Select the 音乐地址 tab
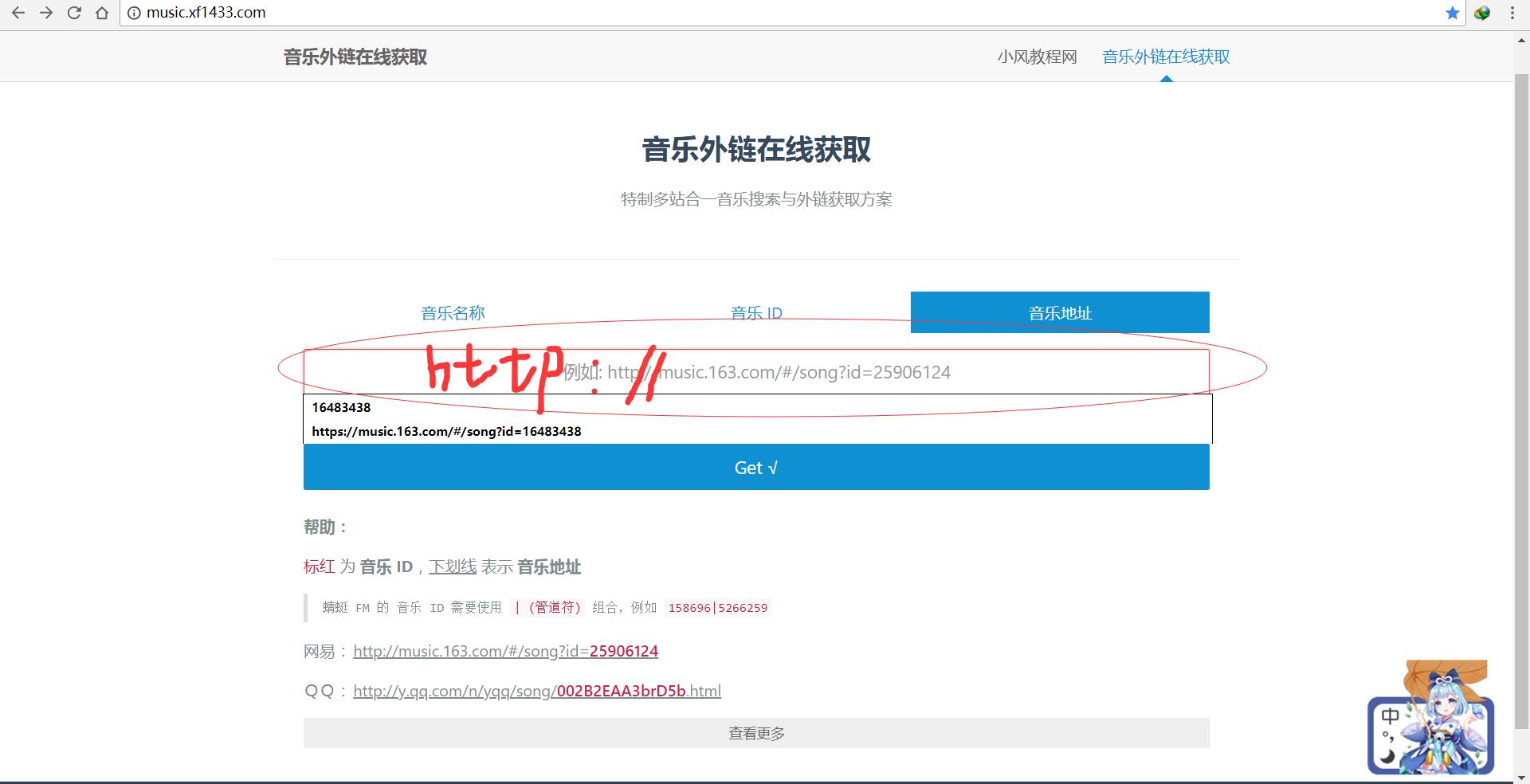Image resolution: width=1530 pixels, height=784 pixels. click(x=1059, y=312)
